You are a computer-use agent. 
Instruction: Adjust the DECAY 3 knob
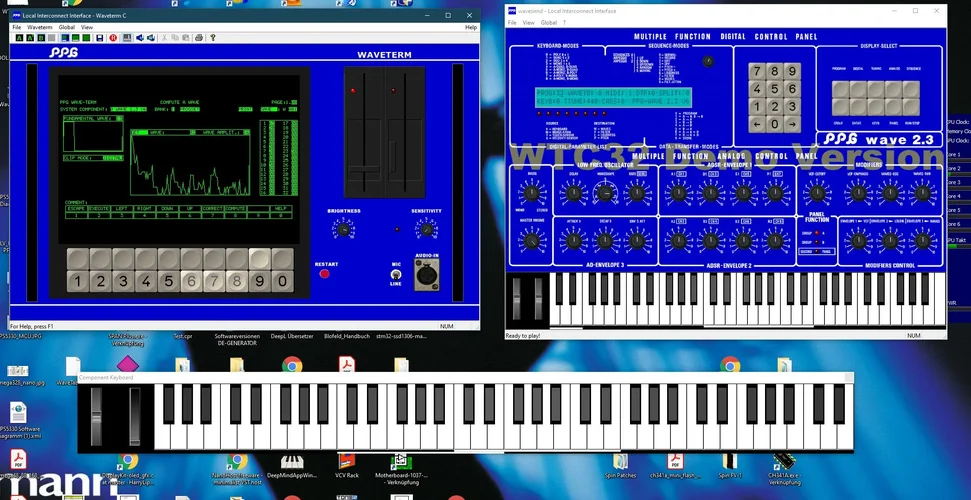(606, 240)
